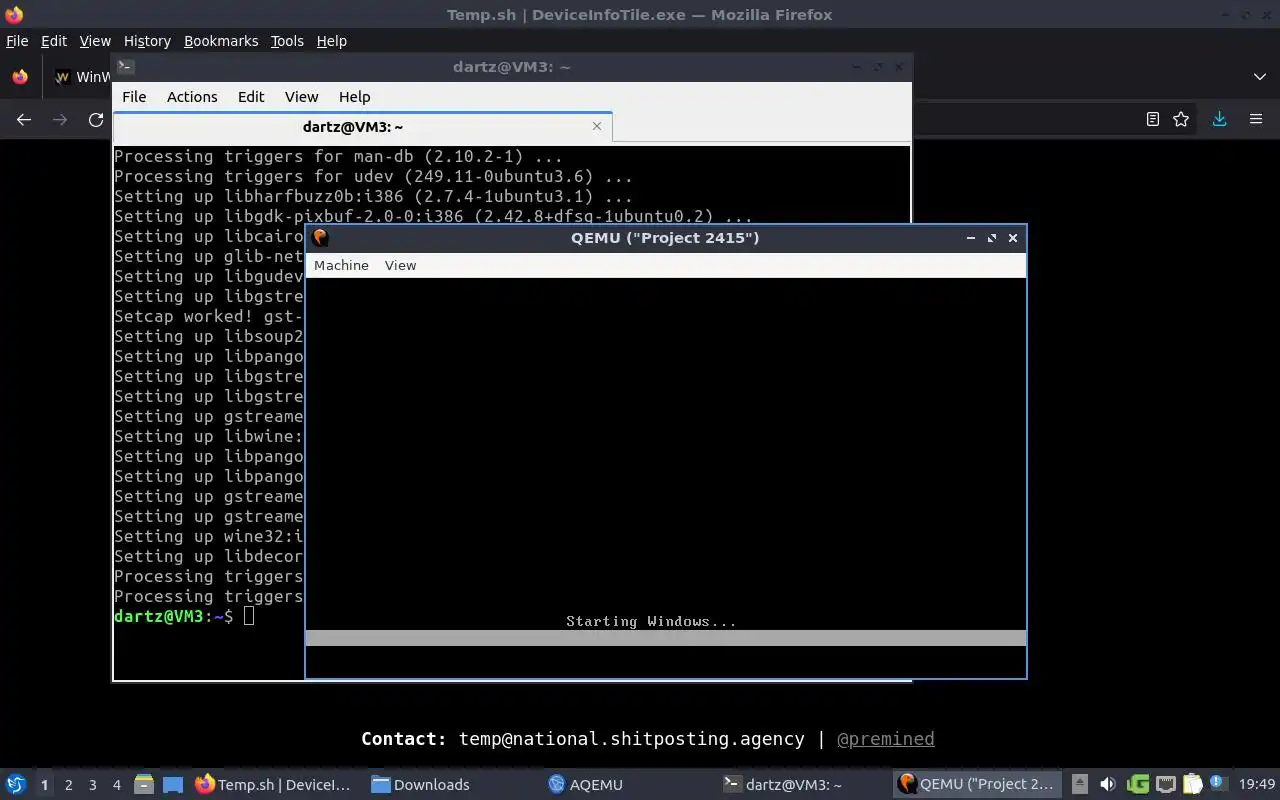
Task: Click the Firefox logo in title bar
Action: tap(14, 14)
